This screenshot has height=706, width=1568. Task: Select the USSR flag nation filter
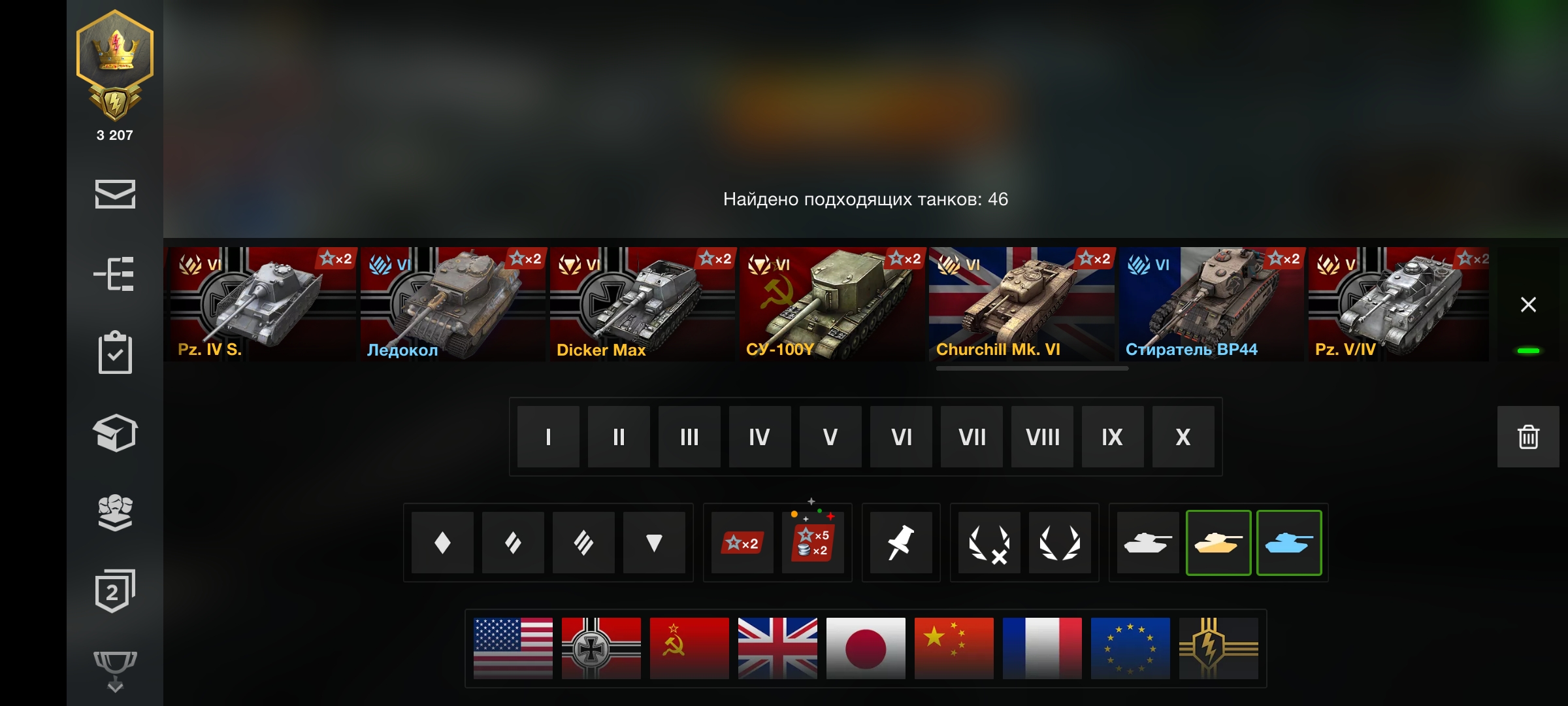[689, 648]
